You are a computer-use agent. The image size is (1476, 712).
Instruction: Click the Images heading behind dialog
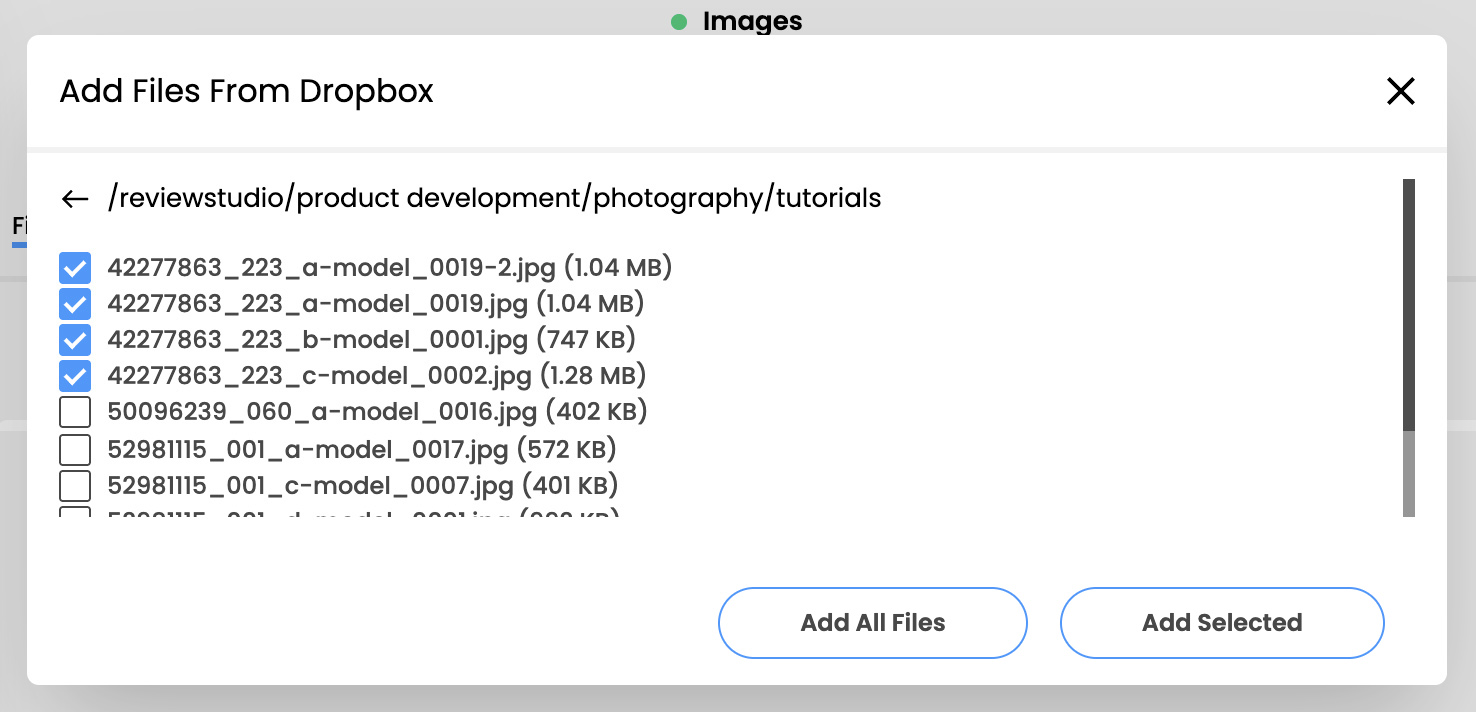coord(752,21)
